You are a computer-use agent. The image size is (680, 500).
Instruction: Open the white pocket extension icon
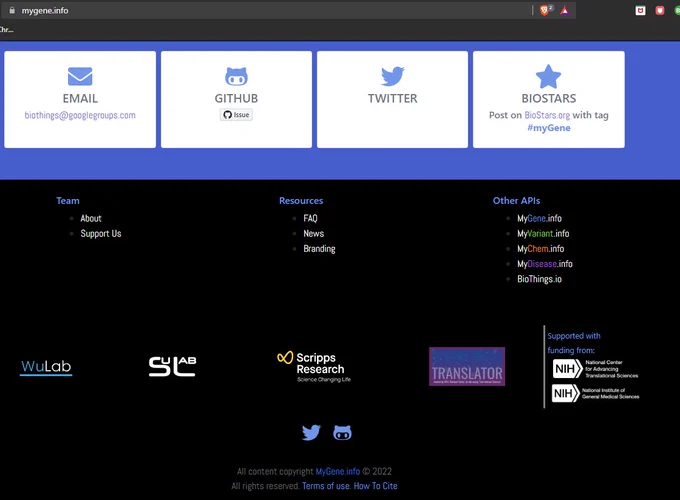[640, 10]
